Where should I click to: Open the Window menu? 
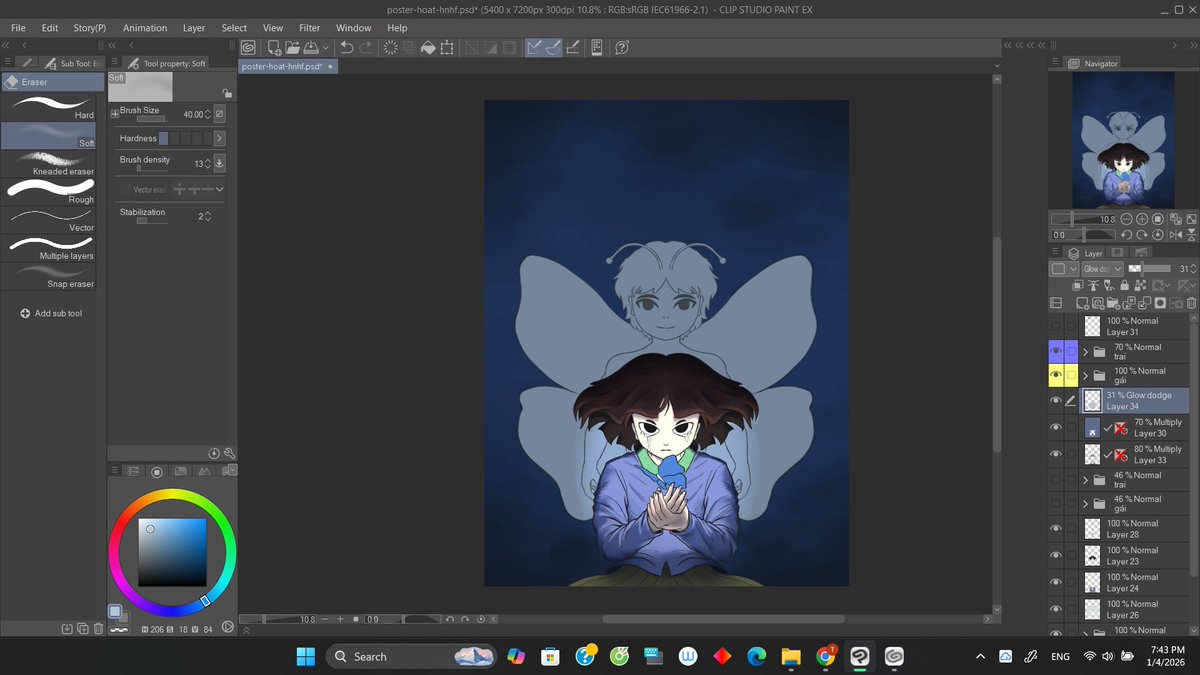click(354, 28)
